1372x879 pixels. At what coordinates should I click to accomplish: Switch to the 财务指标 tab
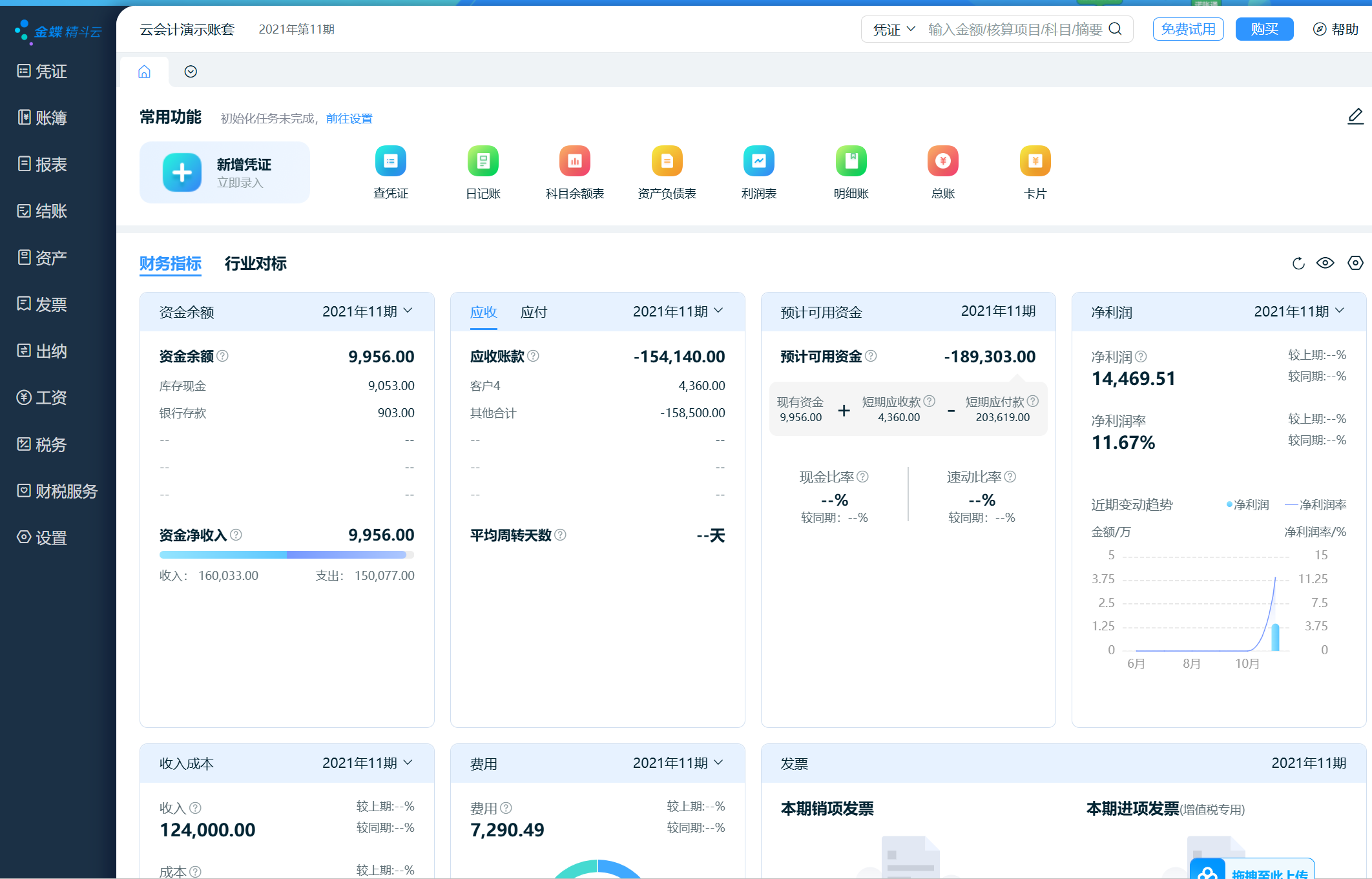pyautogui.click(x=171, y=264)
